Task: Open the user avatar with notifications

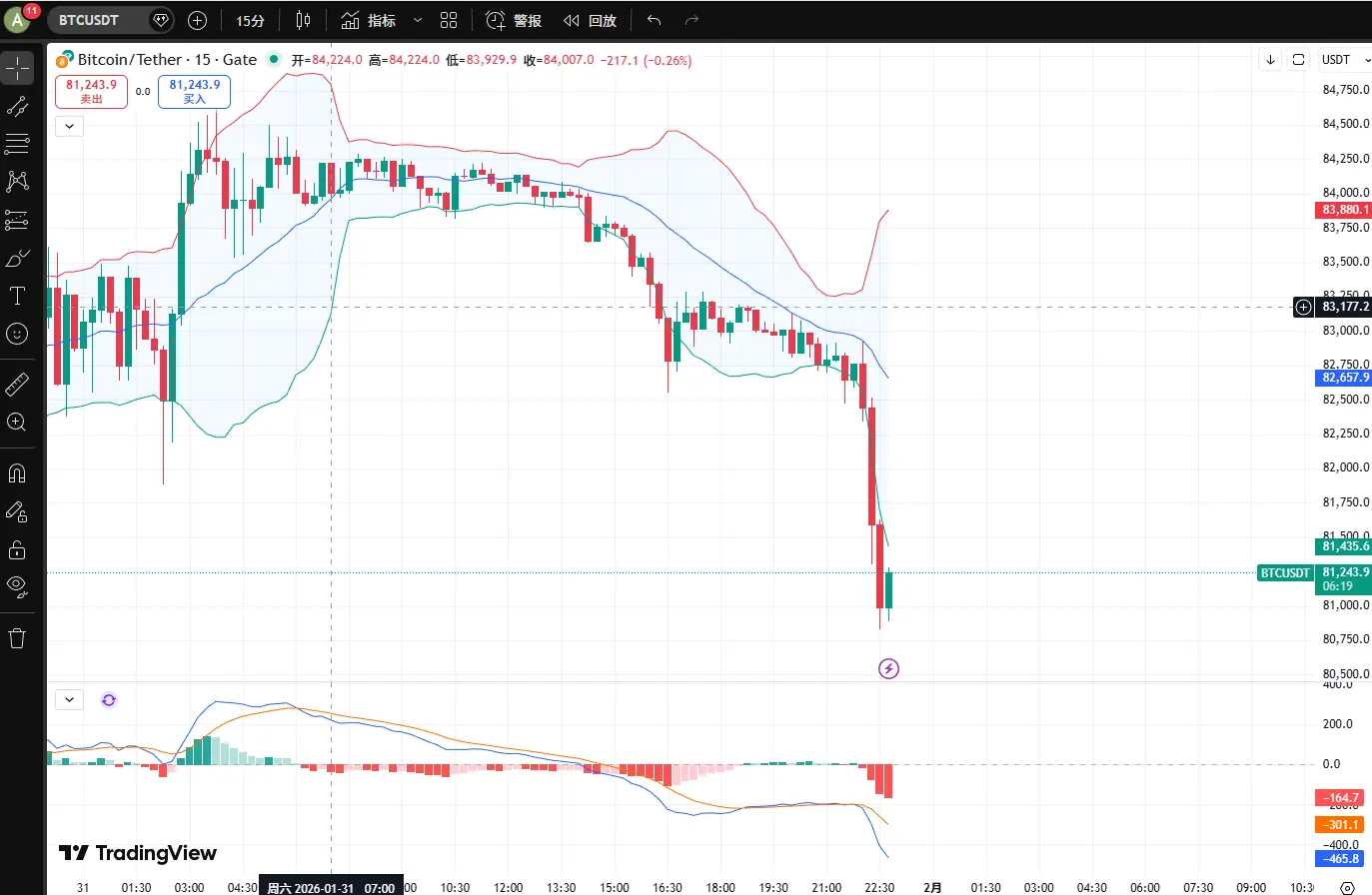Action: pyautogui.click(x=18, y=19)
